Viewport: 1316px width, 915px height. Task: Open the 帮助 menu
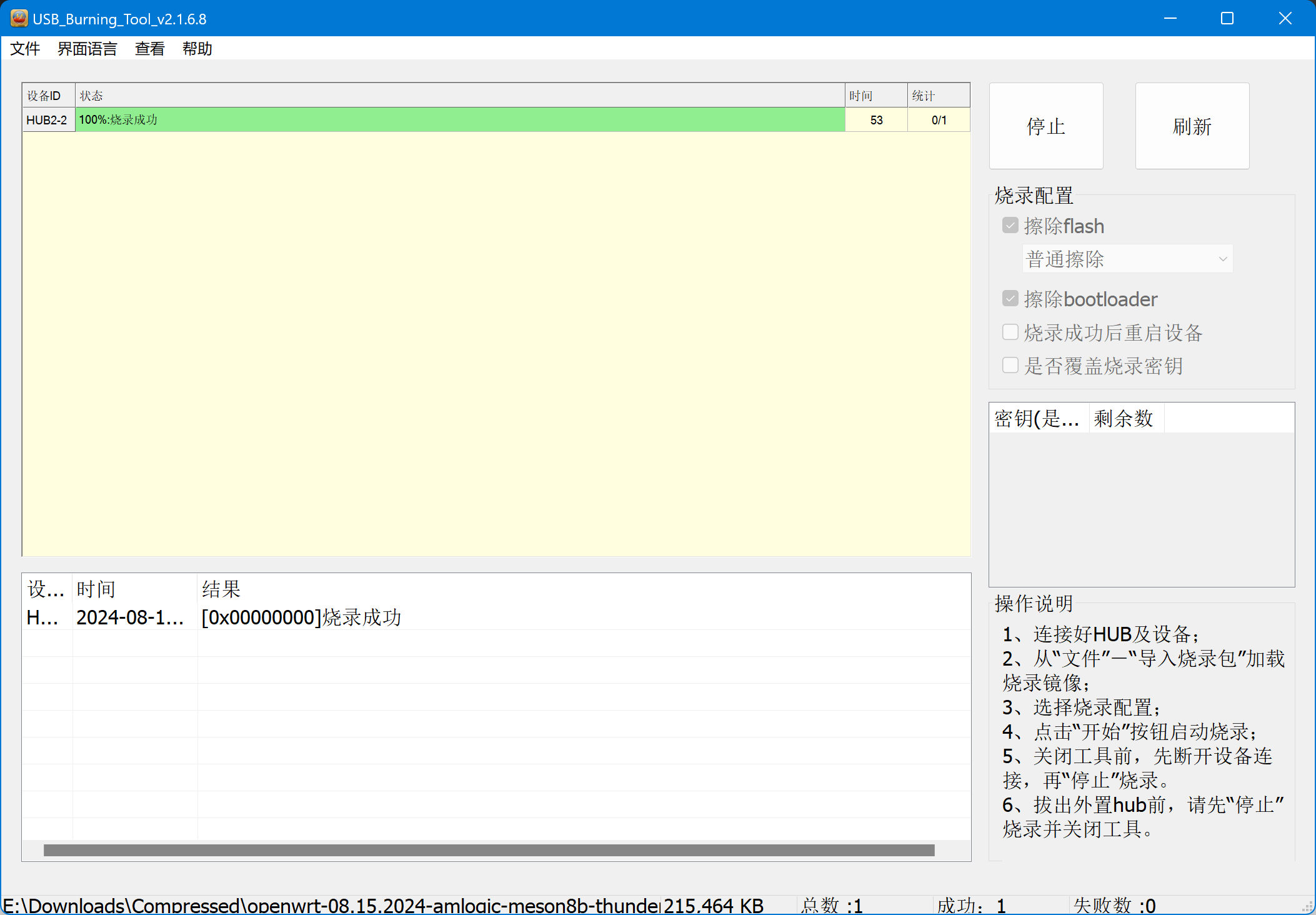[197, 49]
